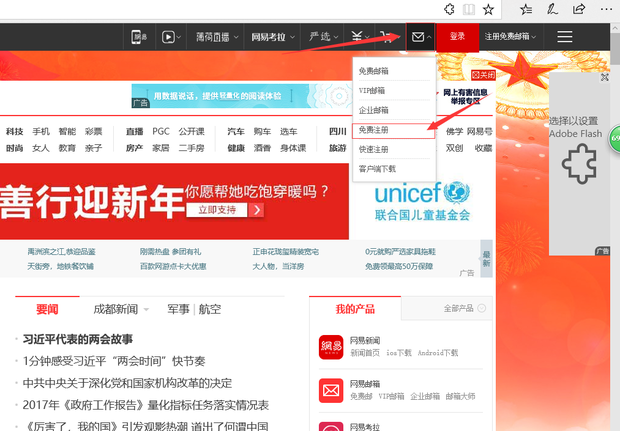Click the share page icon
620x431 pixels.
click(x=579, y=9)
